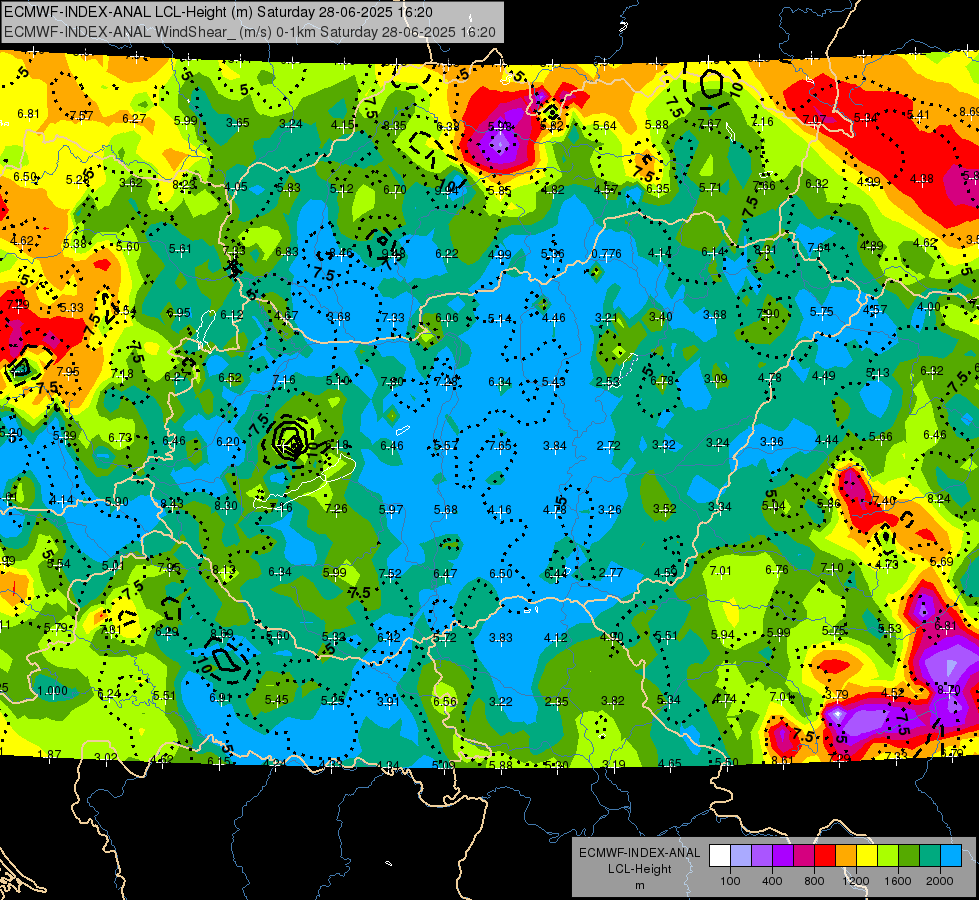Click the grid value 3.65
Image resolution: width=979 pixels, height=900 pixels.
tap(238, 122)
